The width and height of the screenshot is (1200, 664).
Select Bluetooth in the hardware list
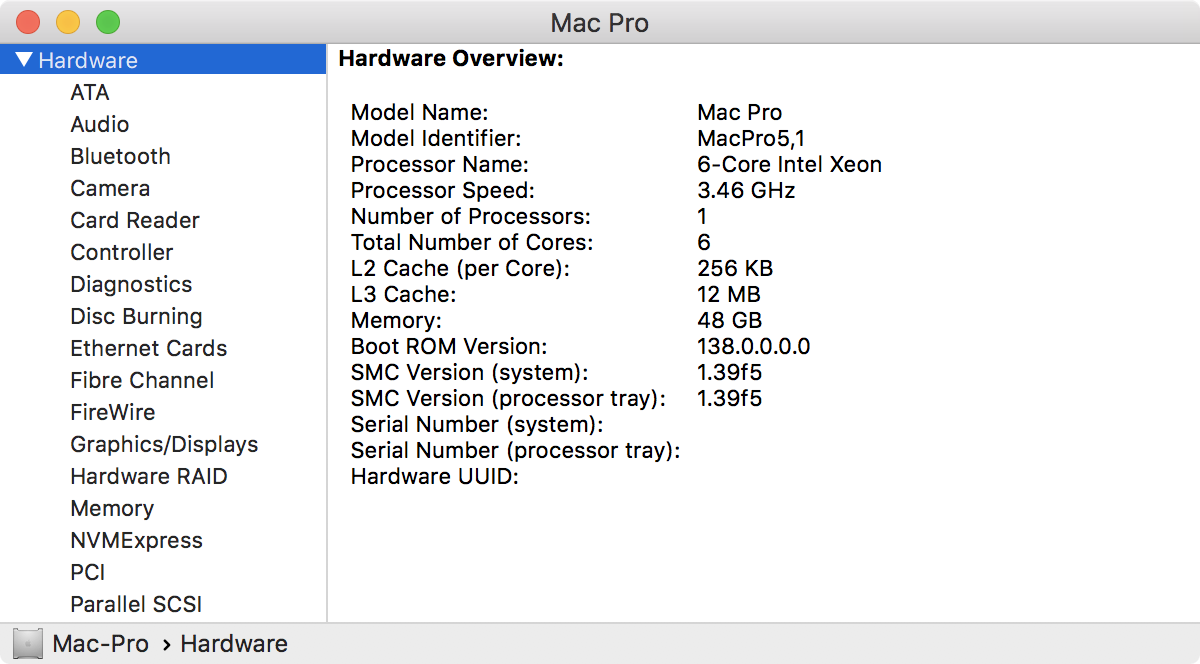point(121,156)
